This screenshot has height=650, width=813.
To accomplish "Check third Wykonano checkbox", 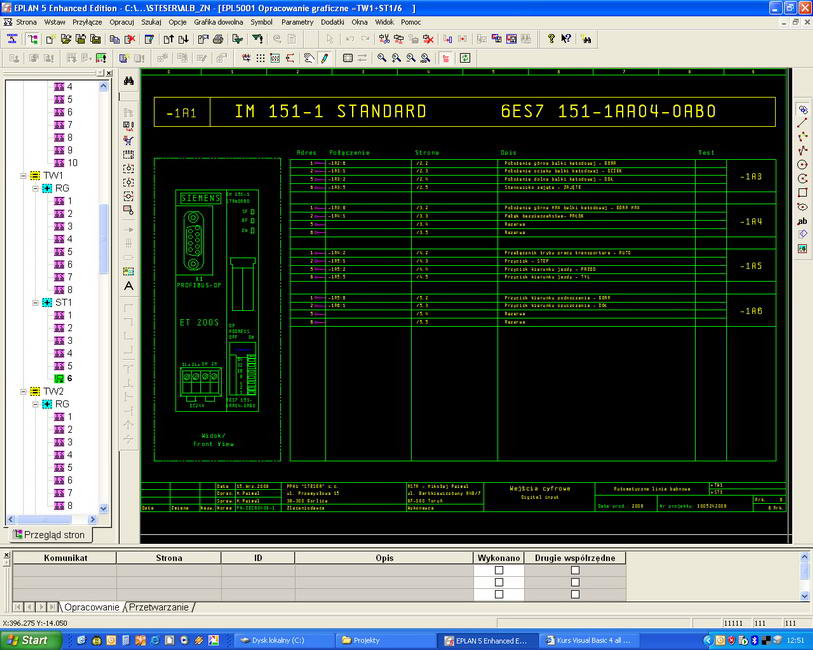I will [x=499, y=594].
